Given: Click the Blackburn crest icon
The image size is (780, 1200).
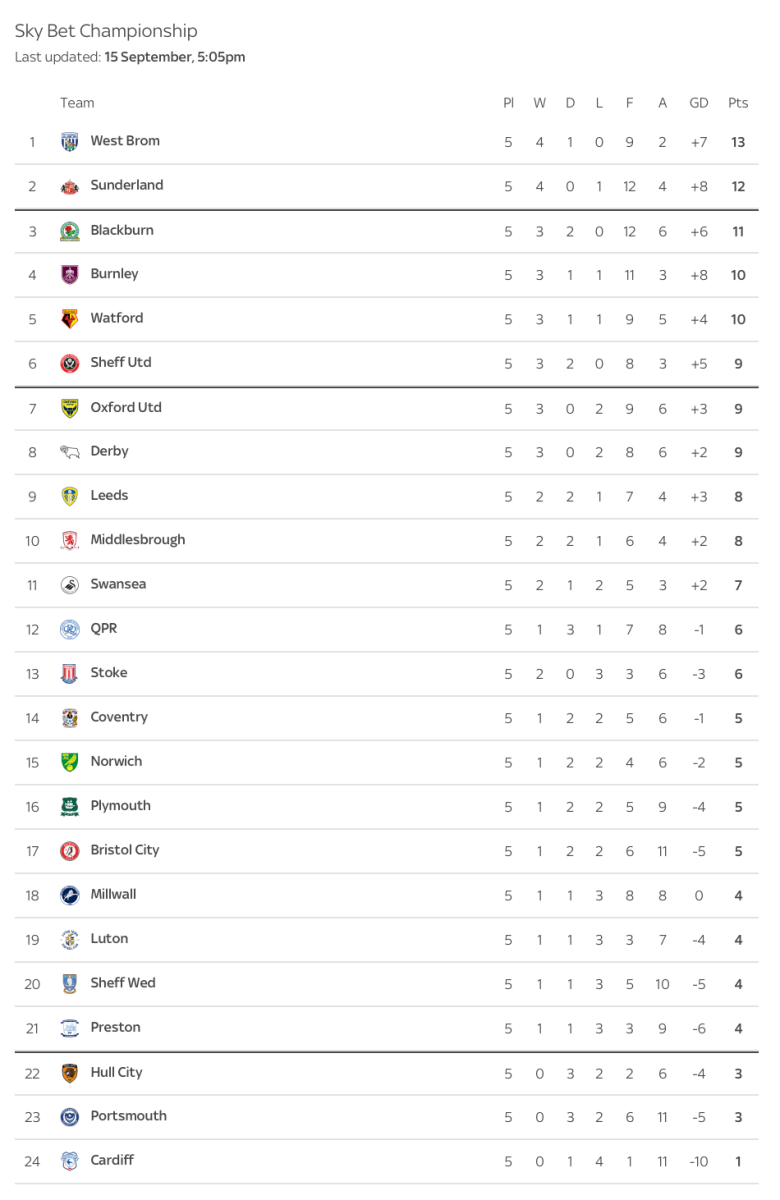Looking at the screenshot, I should 69,231.
